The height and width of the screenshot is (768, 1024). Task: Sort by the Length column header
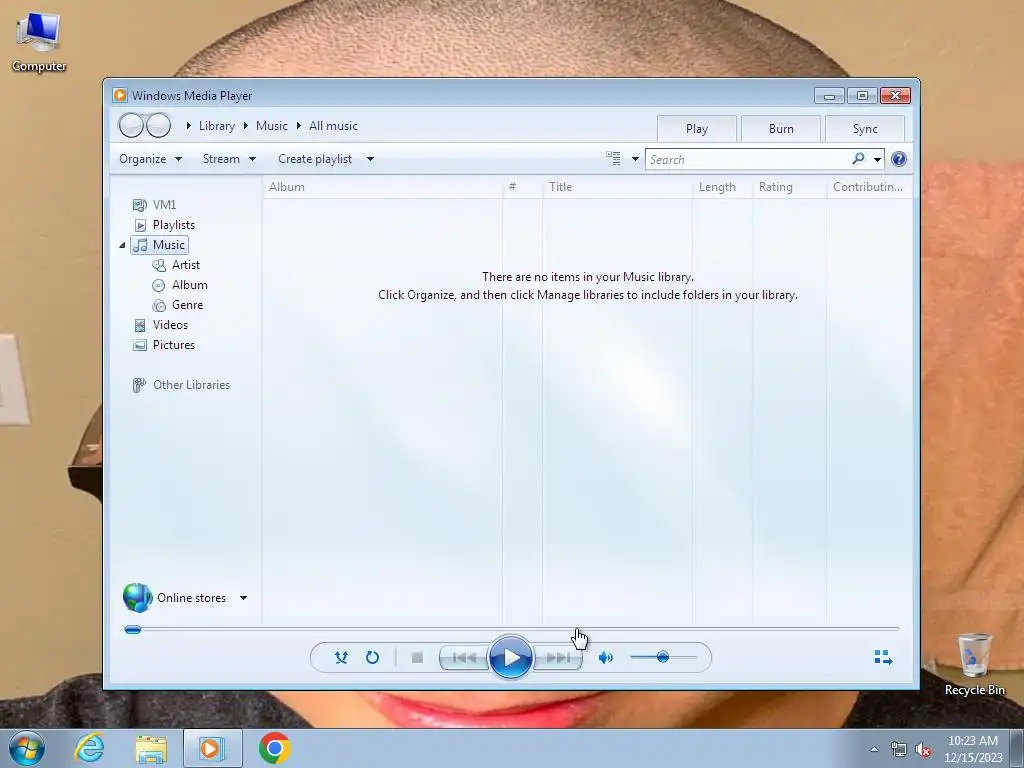722,187
